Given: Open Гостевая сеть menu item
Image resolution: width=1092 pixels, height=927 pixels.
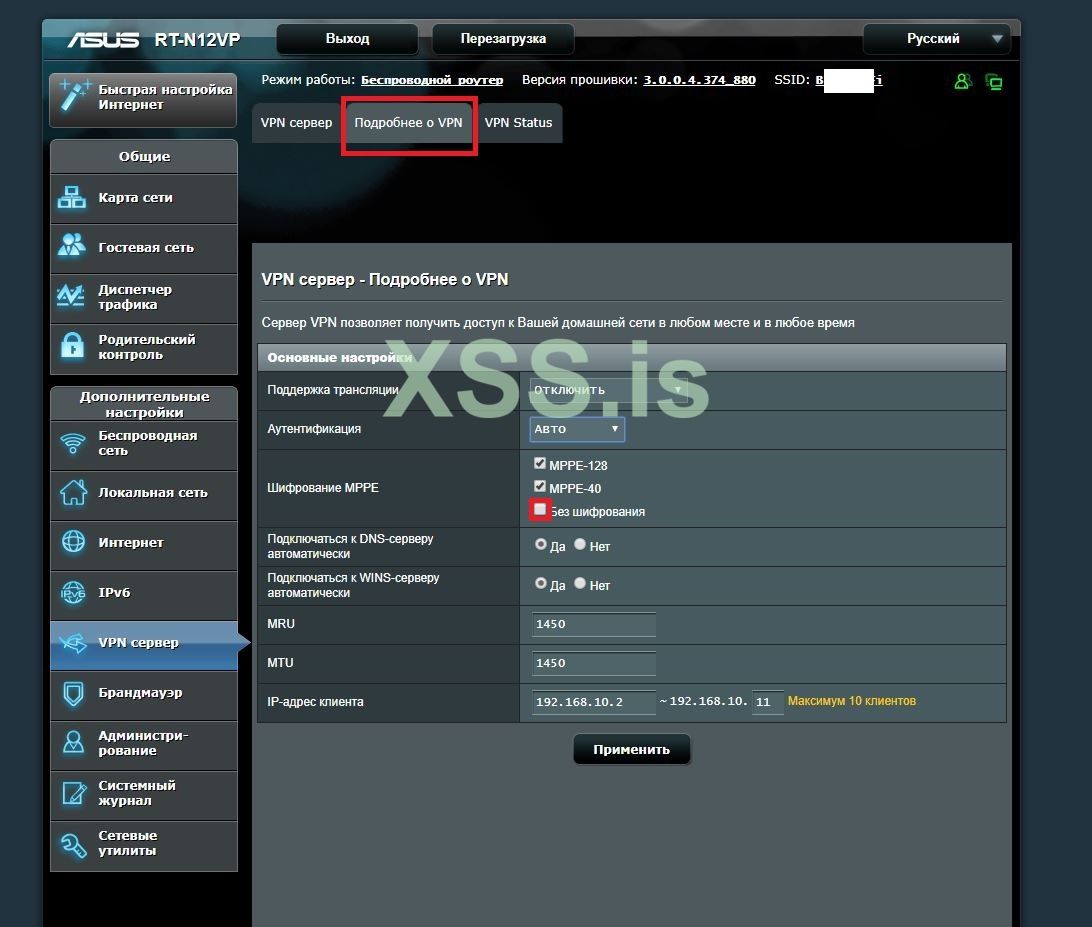Looking at the screenshot, I should pyautogui.click(x=144, y=248).
